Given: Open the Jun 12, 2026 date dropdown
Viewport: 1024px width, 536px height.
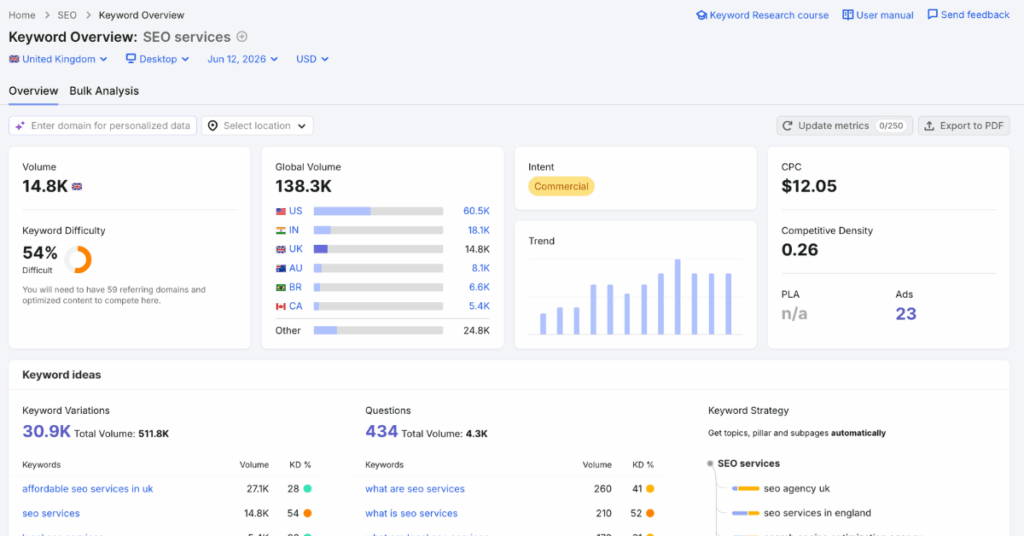Looking at the screenshot, I should tap(242, 59).
